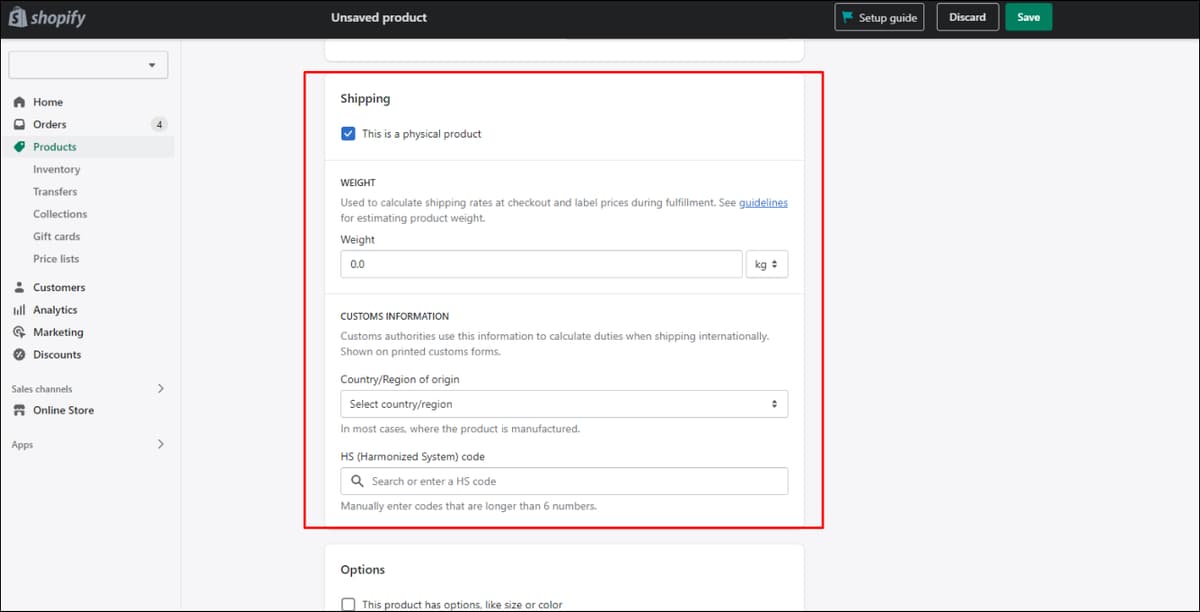Click the Discounts badge icon
Viewport: 1200px width, 612px height.
click(x=19, y=355)
